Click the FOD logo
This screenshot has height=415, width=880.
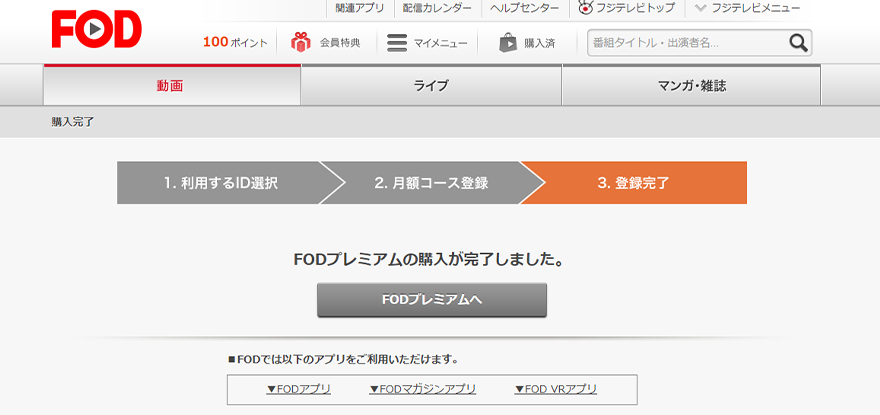tap(97, 29)
